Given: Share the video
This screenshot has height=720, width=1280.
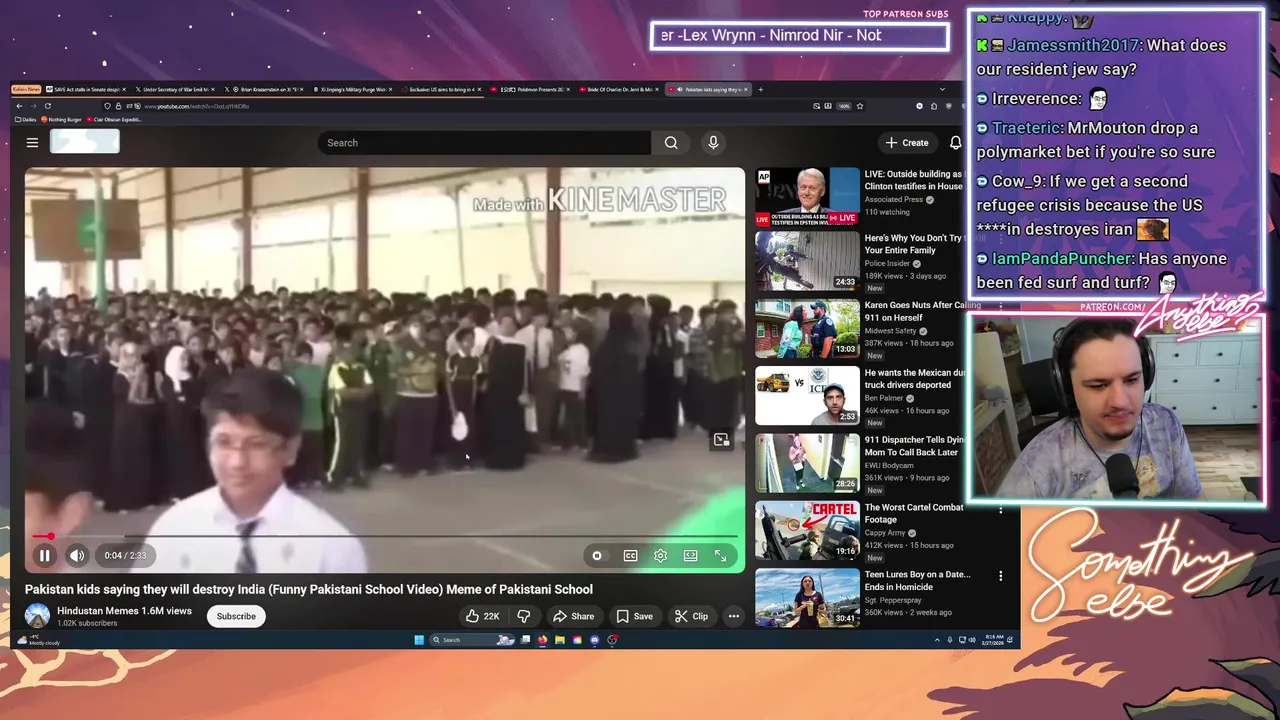Looking at the screenshot, I should [x=574, y=616].
